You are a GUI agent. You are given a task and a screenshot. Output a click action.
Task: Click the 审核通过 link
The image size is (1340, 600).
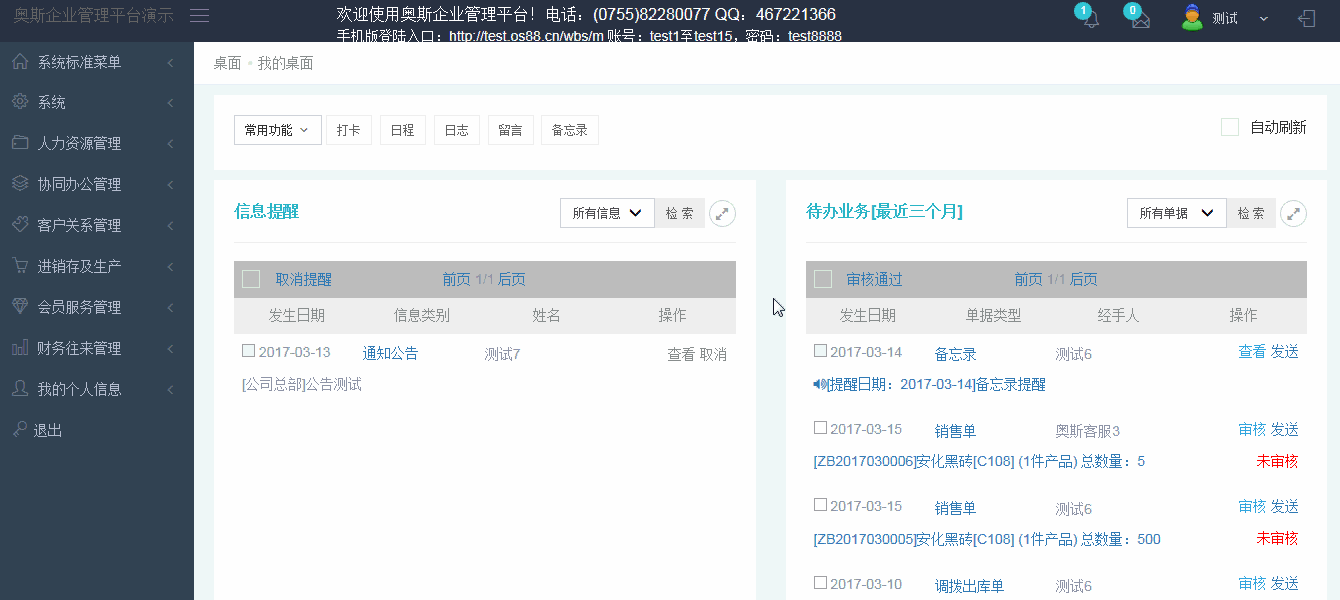coord(874,279)
